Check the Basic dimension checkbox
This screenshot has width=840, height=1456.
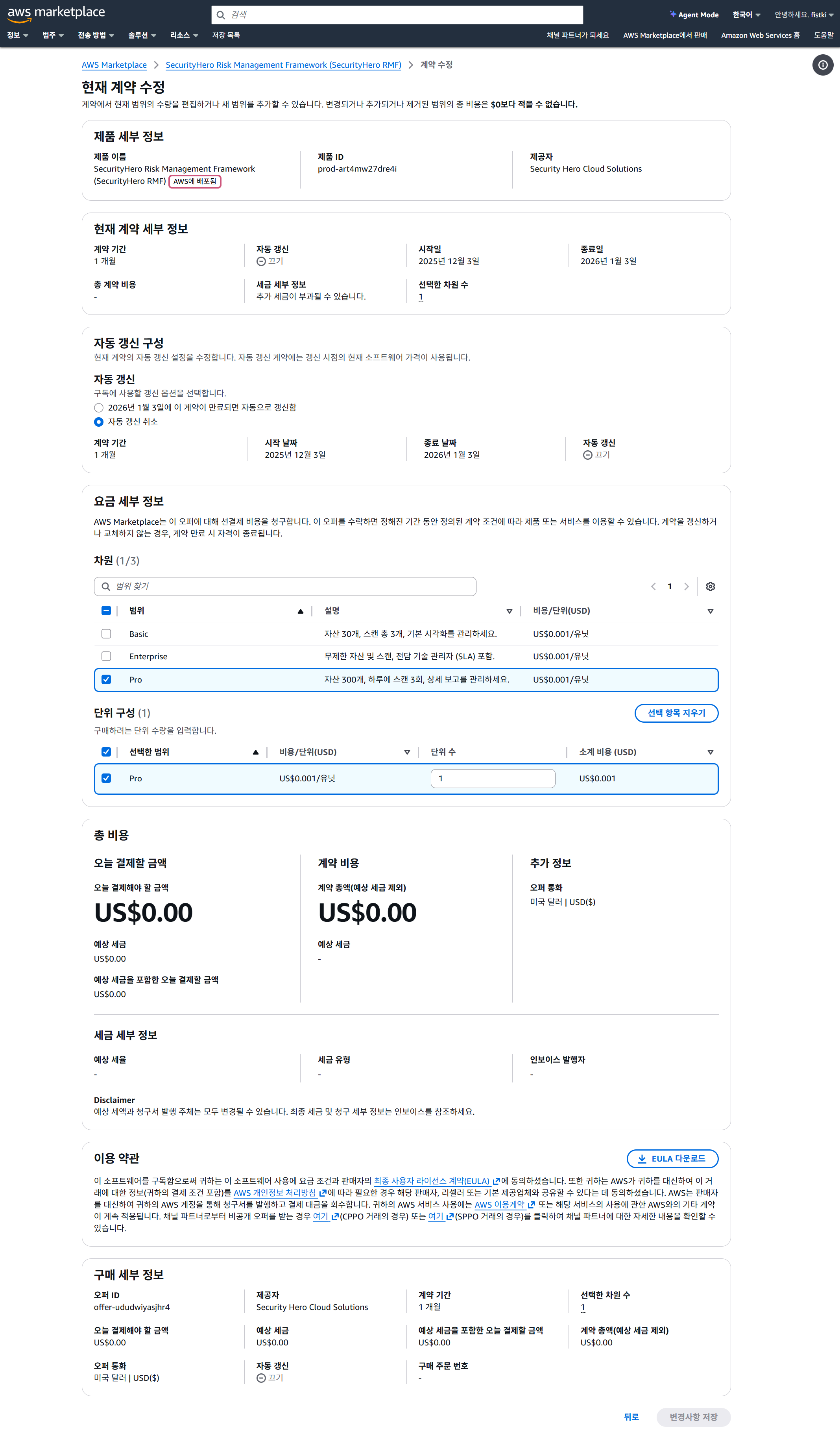(x=106, y=634)
